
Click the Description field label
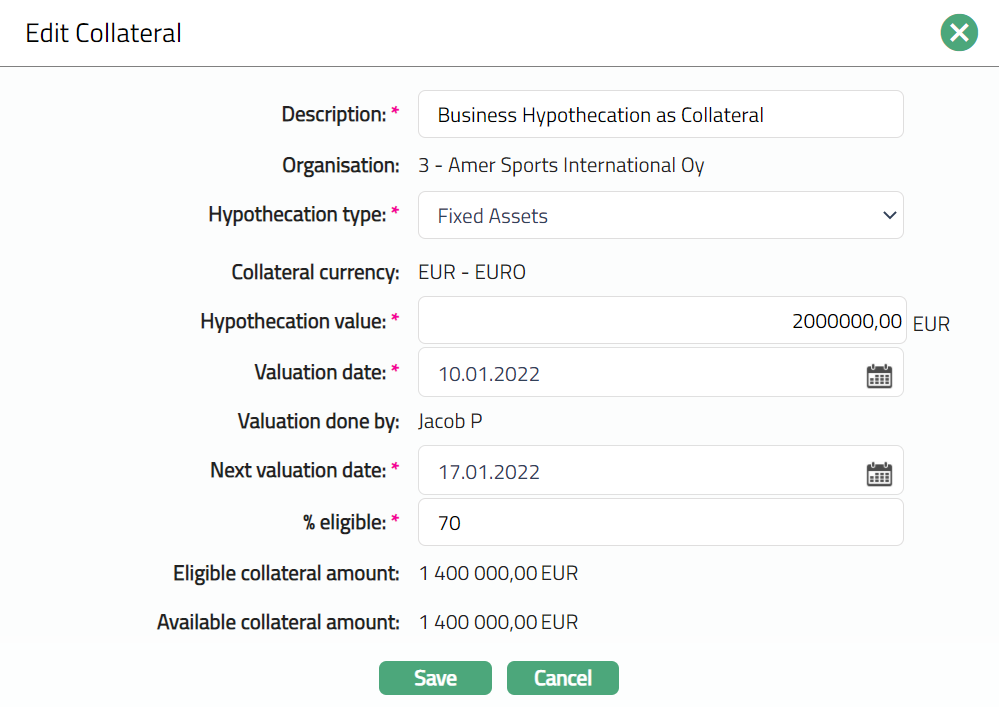click(x=334, y=115)
